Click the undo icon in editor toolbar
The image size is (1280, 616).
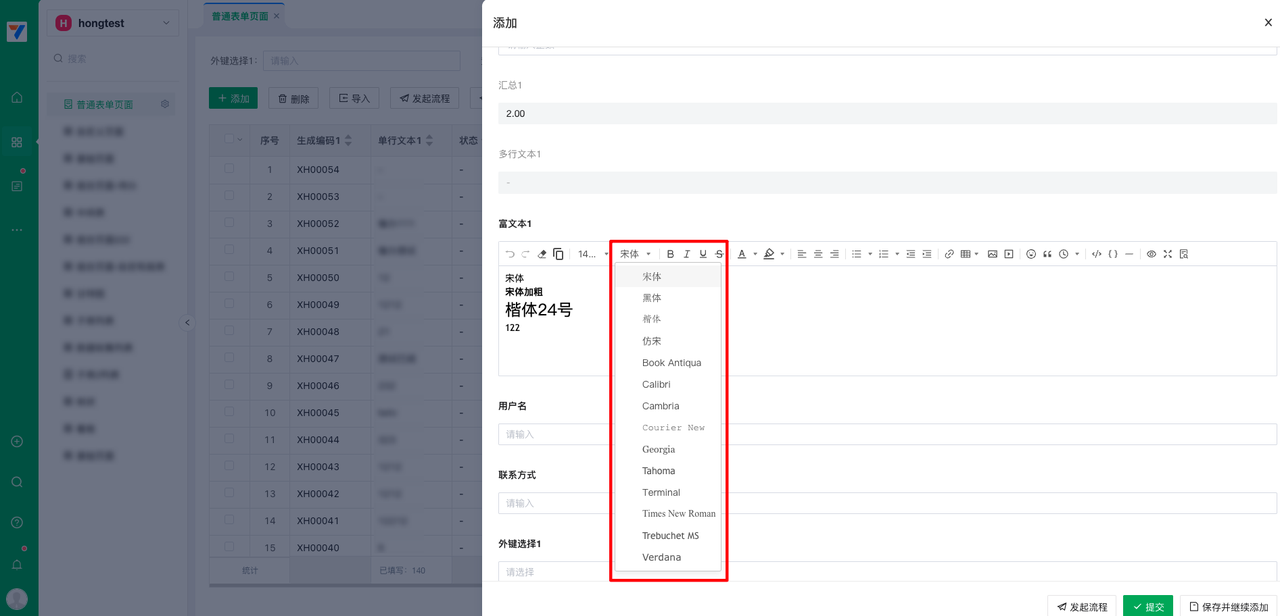point(510,254)
